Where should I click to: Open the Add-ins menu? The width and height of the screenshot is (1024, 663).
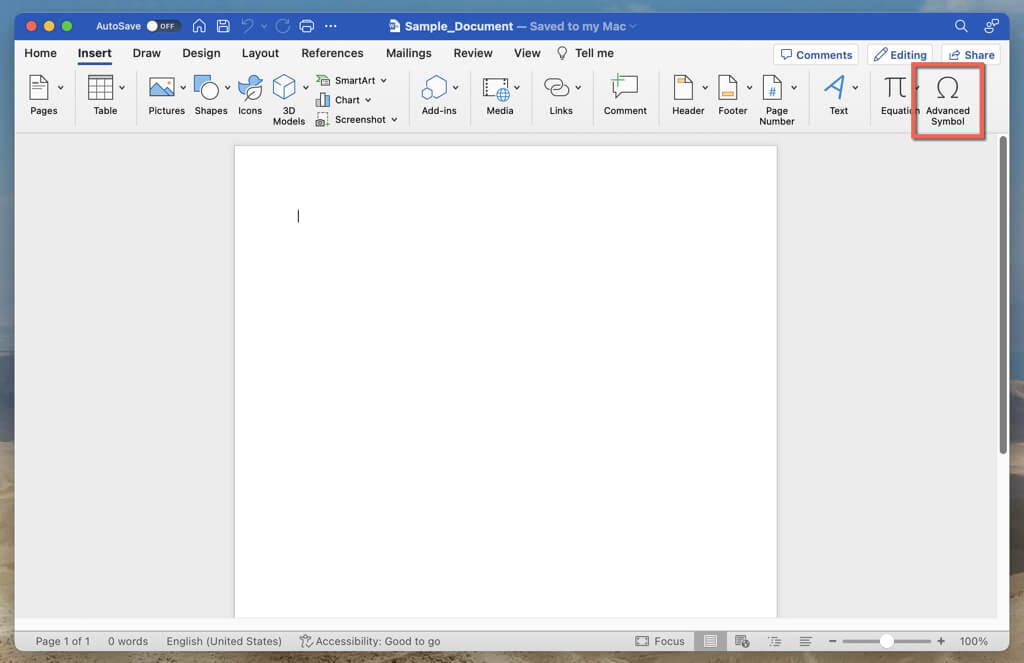click(439, 95)
